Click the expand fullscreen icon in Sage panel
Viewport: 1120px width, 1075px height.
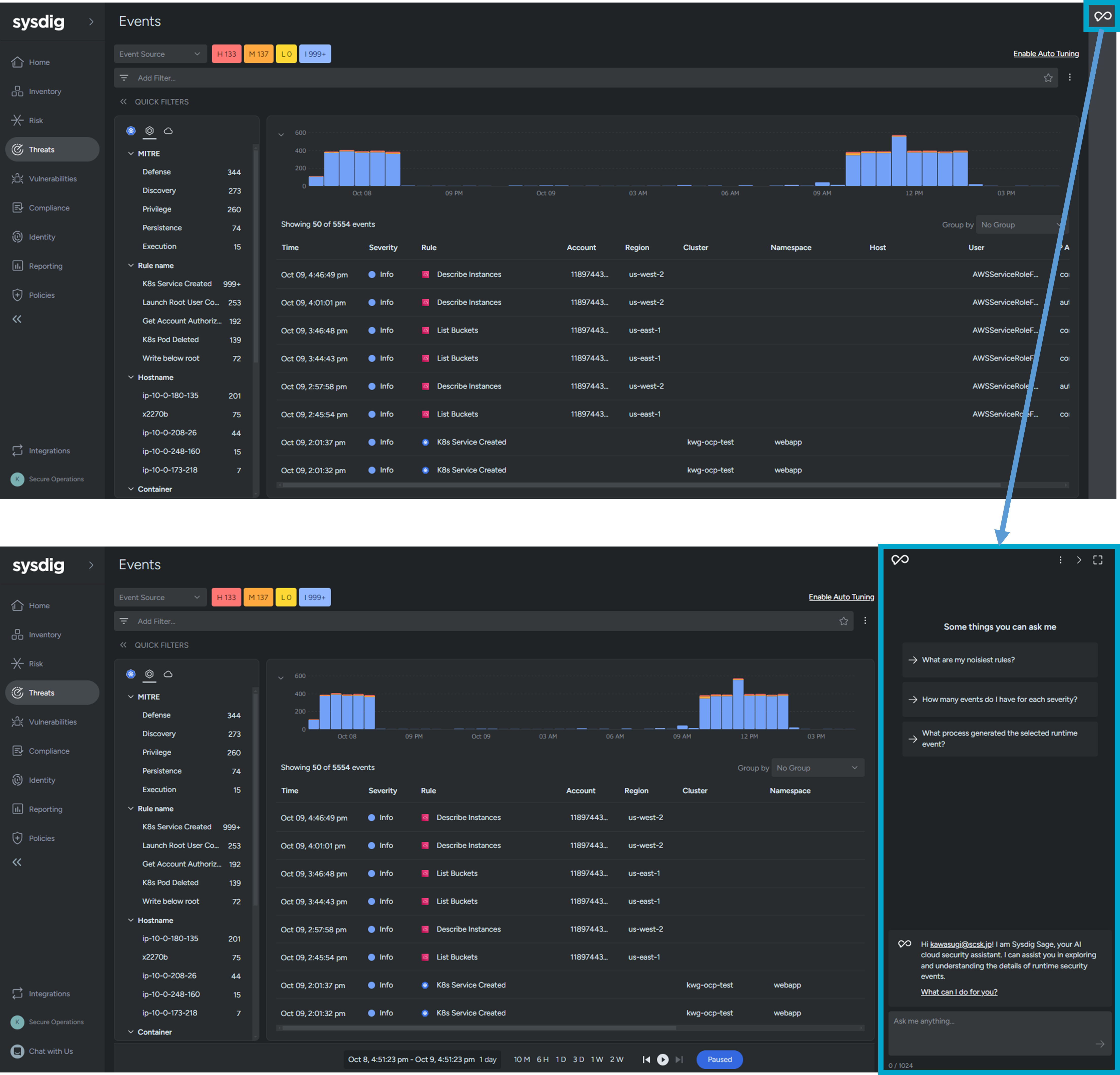(x=1098, y=560)
